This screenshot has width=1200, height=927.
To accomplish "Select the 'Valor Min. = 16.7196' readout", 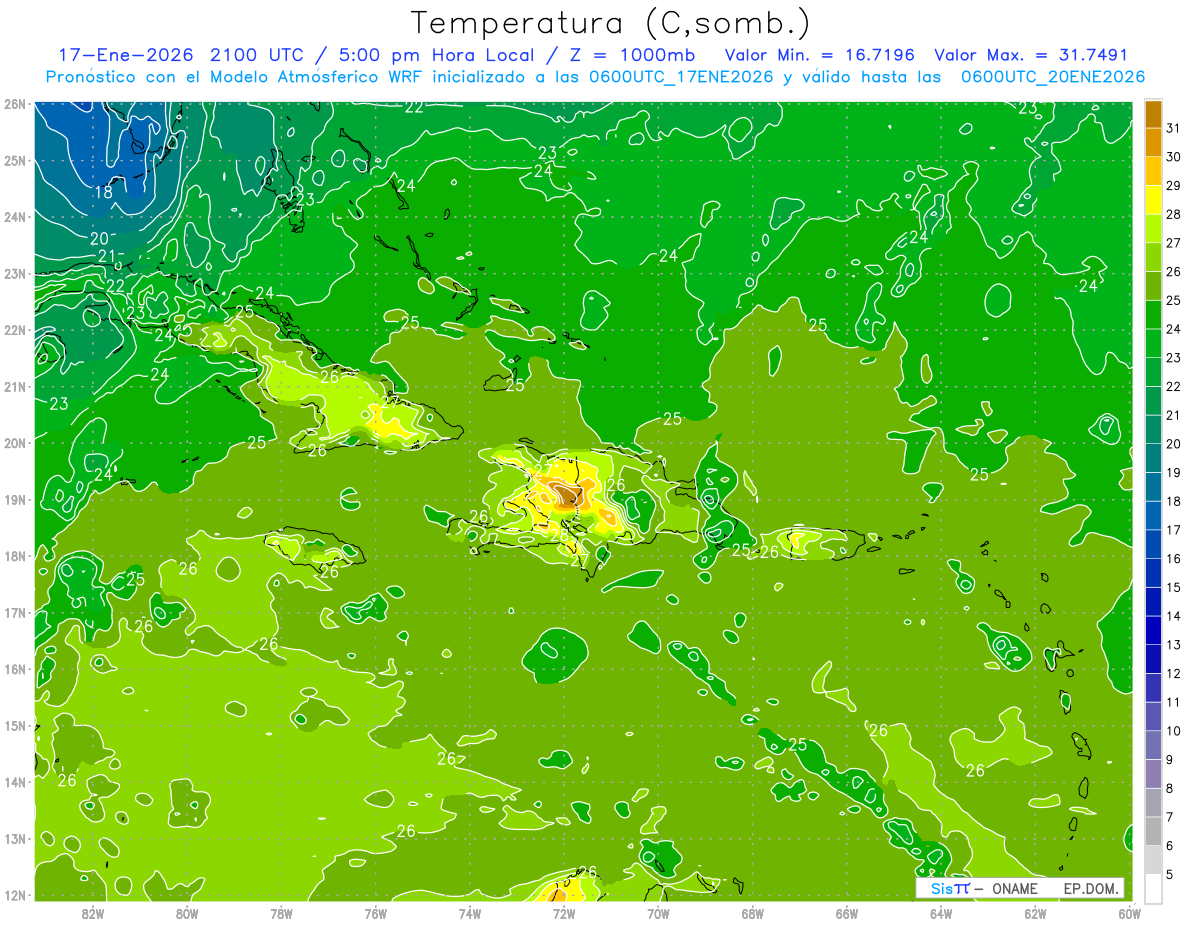I will click(819, 55).
